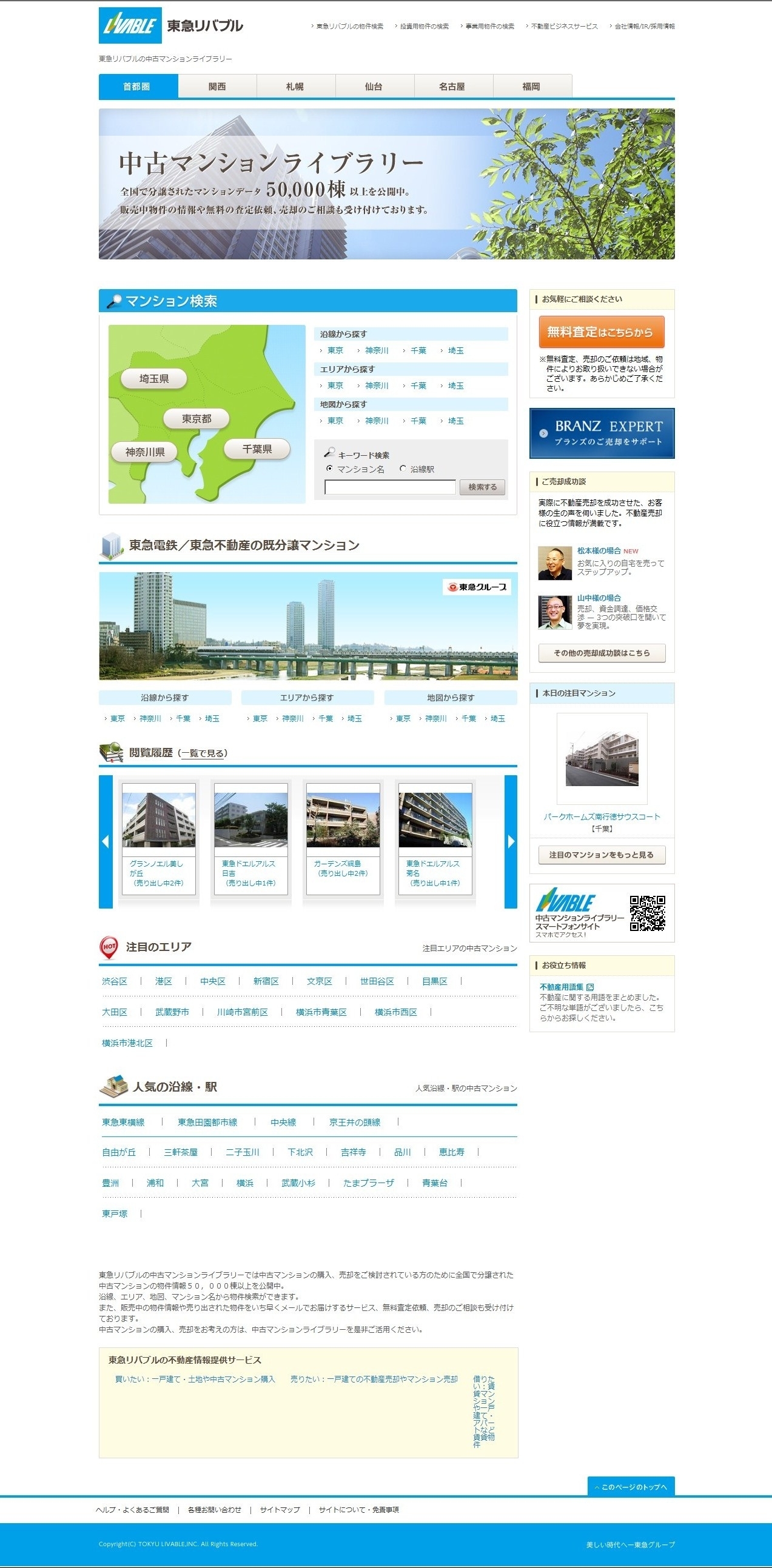This screenshot has width=772, height=1568.
Task: Select the 沿線駅 radio button
Action: coord(403,469)
